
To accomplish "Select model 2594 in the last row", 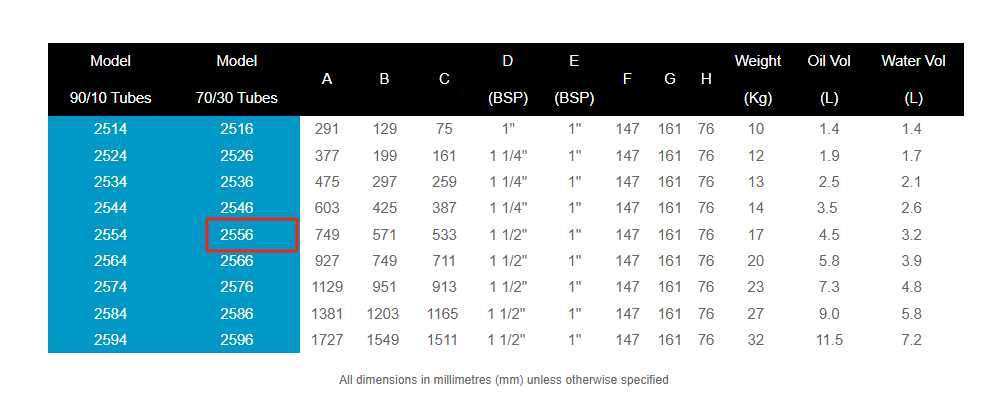I will coord(111,340).
